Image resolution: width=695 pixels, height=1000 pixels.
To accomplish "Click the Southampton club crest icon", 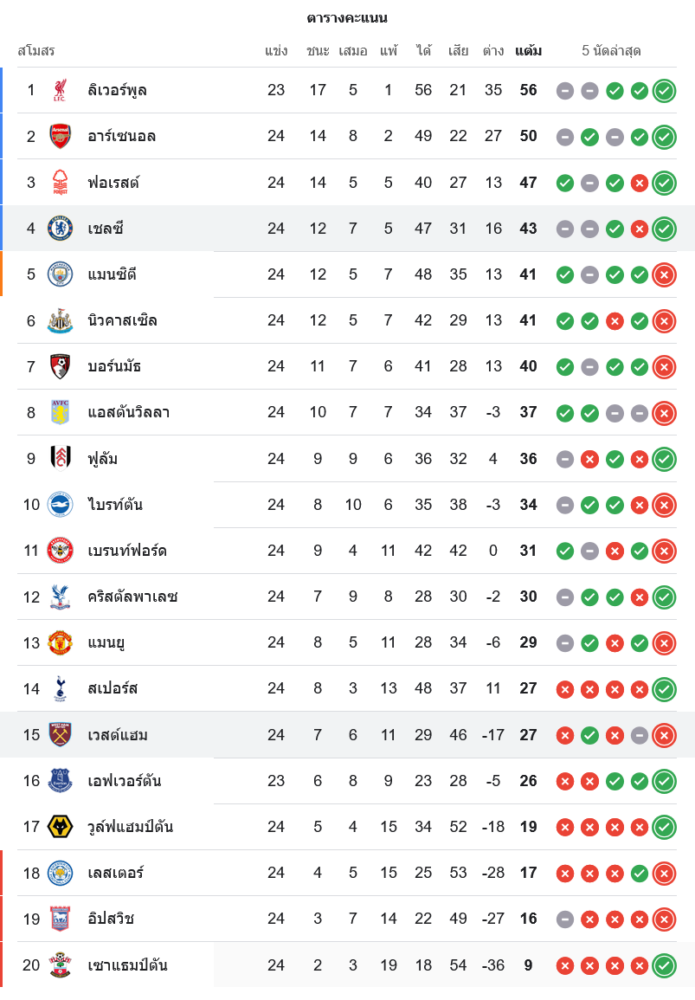I will coord(60,965).
